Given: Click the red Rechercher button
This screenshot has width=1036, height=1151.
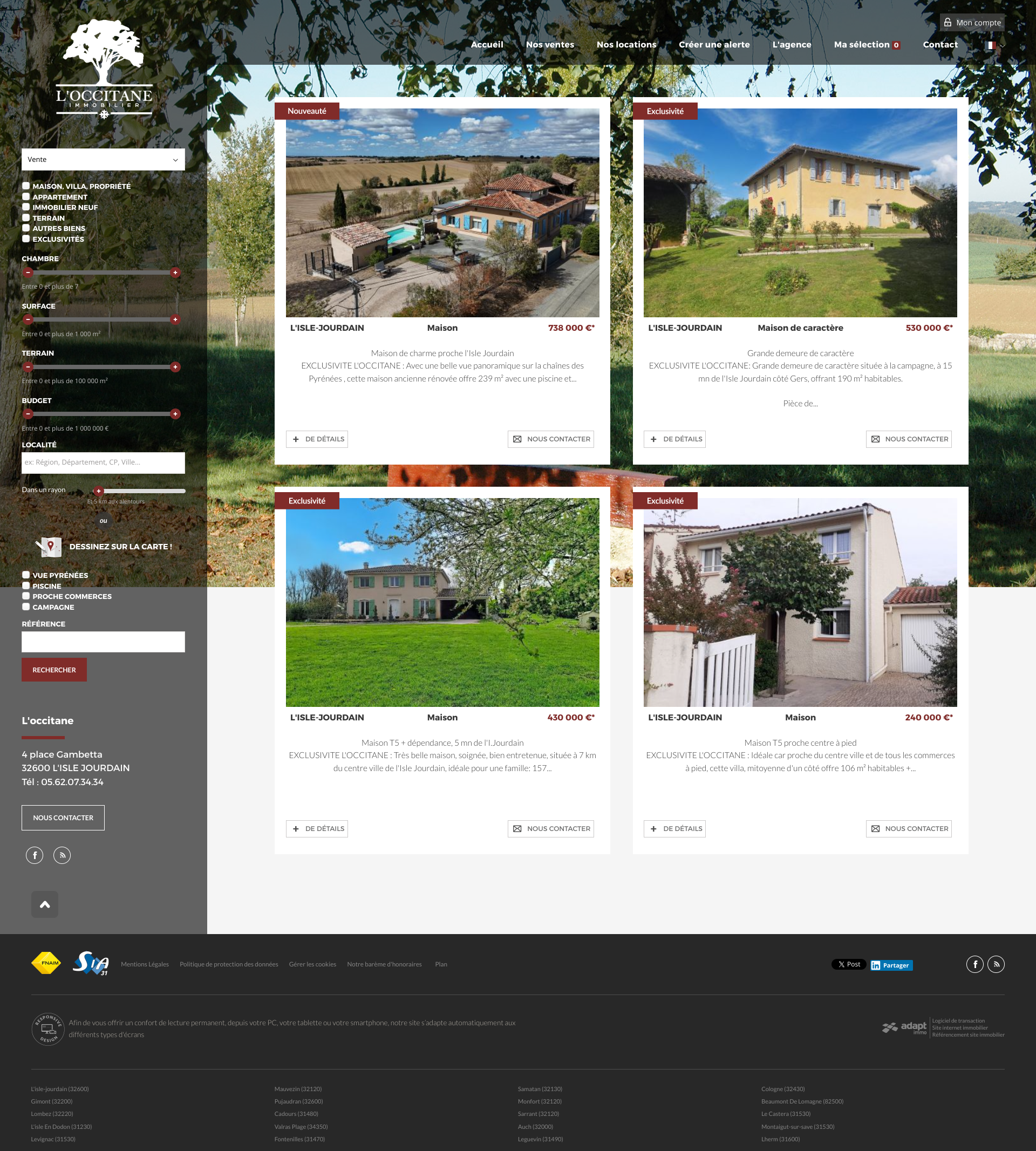Looking at the screenshot, I should point(54,670).
